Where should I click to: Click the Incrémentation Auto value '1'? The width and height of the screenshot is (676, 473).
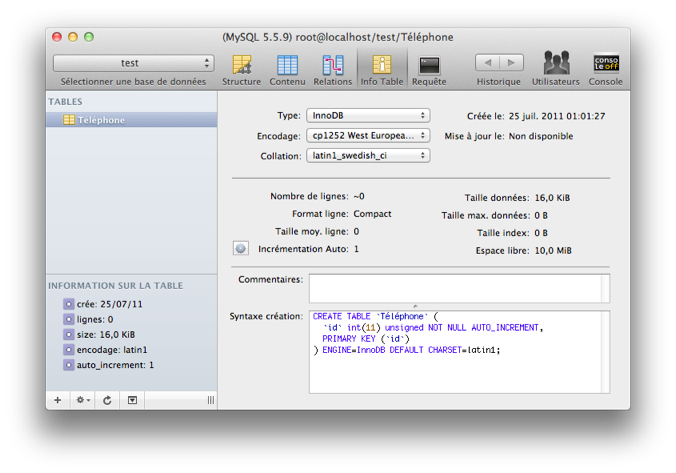click(356, 249)
